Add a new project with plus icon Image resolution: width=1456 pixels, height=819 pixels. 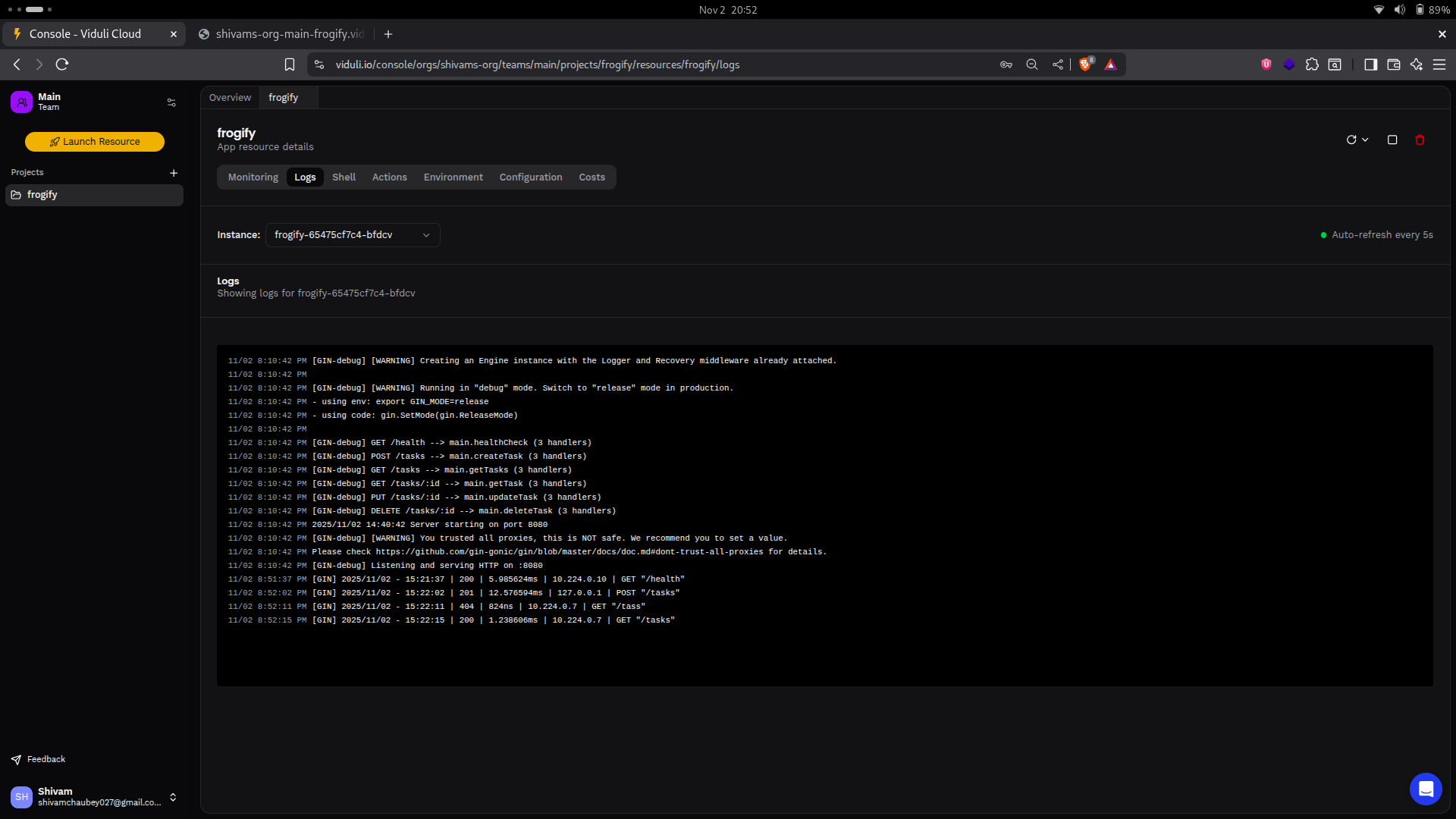coord(174,173)
